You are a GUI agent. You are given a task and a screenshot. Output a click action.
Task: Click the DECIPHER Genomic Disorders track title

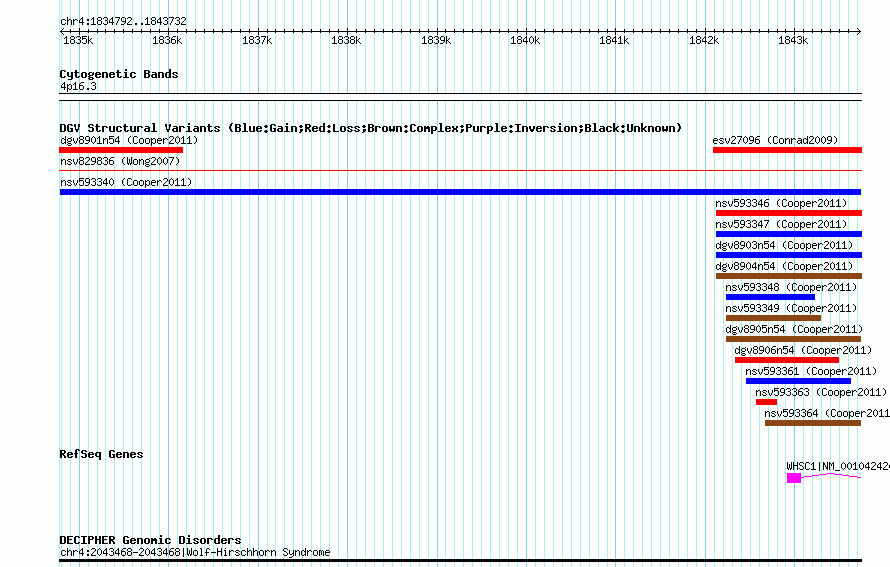pyautogui.click(x=150, y=540)
